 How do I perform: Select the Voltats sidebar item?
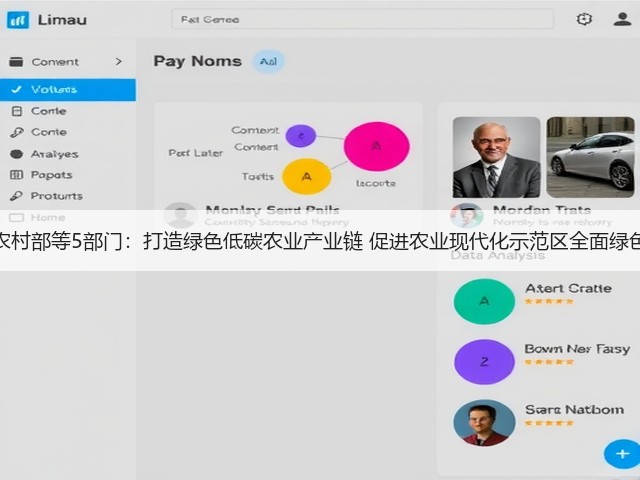[68, 89]
